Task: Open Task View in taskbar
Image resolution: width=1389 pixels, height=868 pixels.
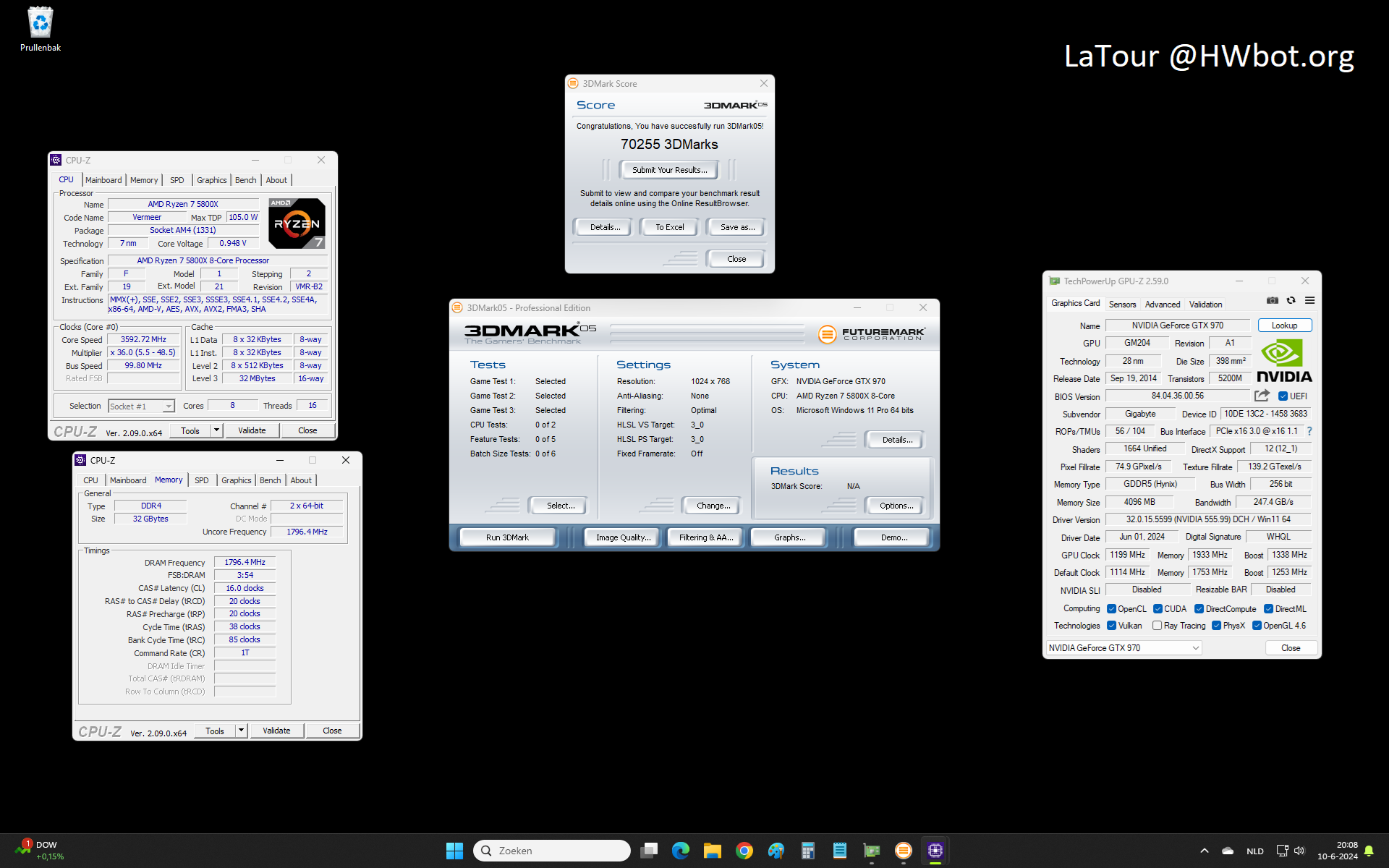Action: 649,851
